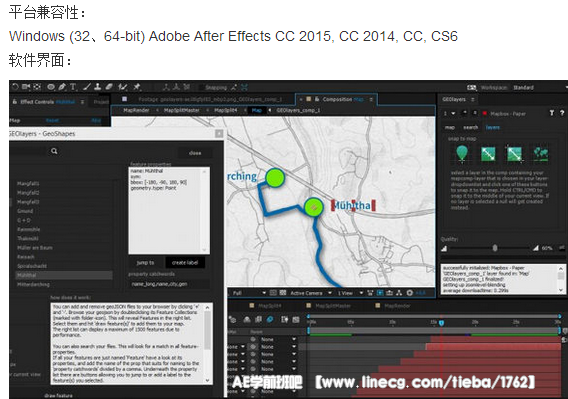Toggle lock on Composition Map tab

317,99
